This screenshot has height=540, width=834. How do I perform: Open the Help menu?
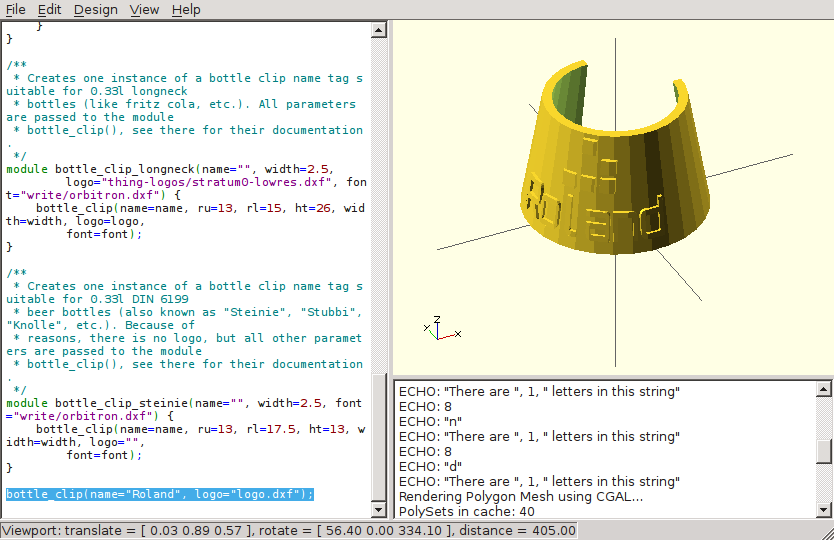pos(186,10)
